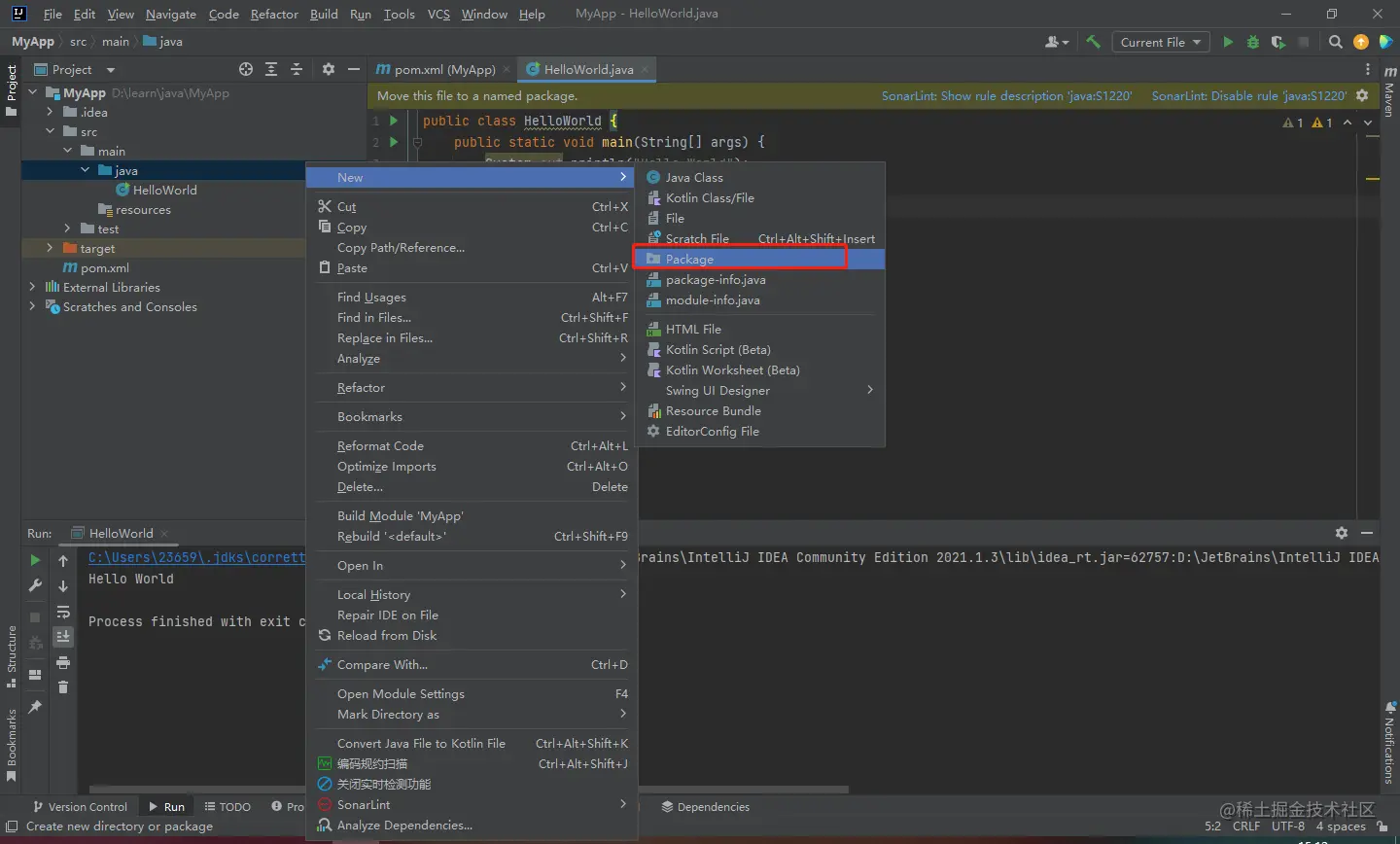This screenshot has width=1400, height=844.
Task: Collapse the MyApp root node
Action: pos(33,92)
